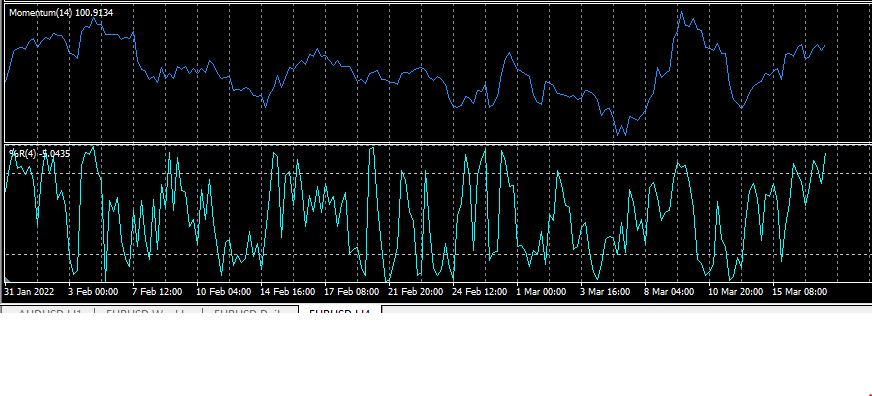Click the 15 Mar 08:00 time label
Image resolution: width=872 pixels, height=396 pixels.
click(799, 291)
